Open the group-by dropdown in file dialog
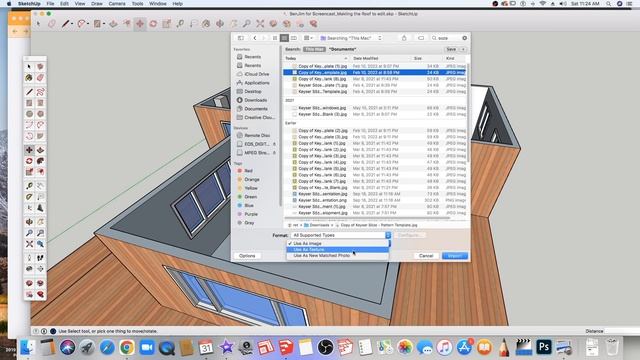640x360 pixels. 308,38
